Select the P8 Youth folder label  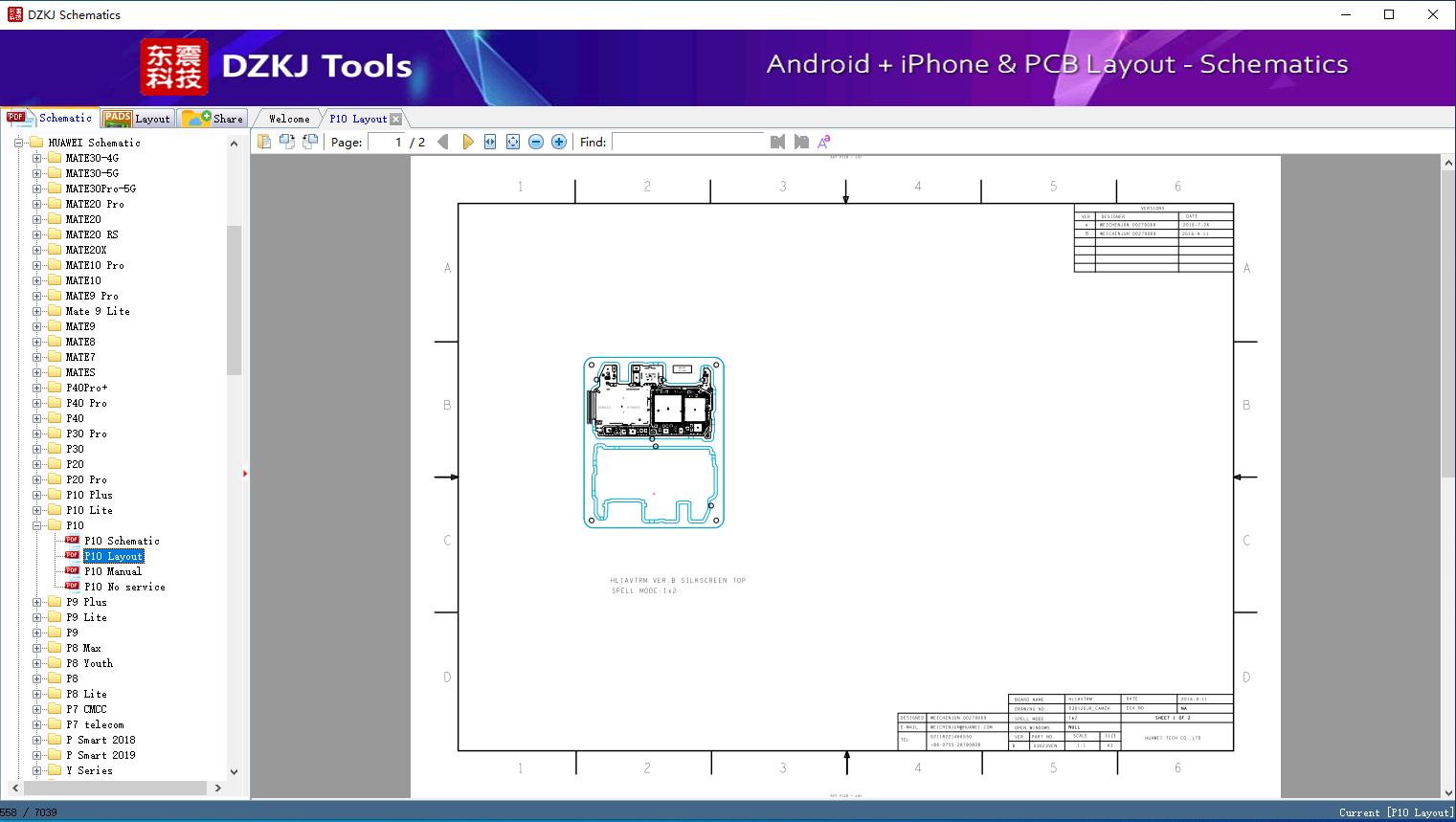[89, 663]
